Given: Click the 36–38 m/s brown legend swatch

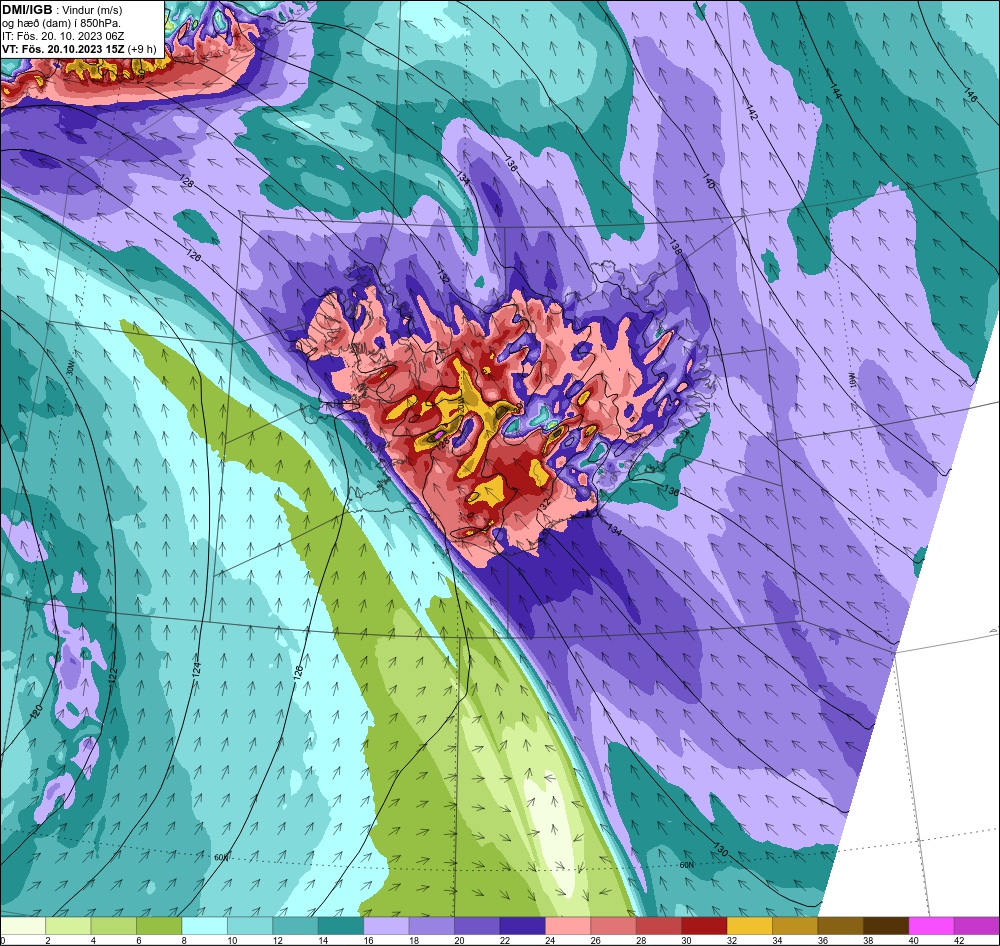Looking at the screenshot, I should point(841,926).
